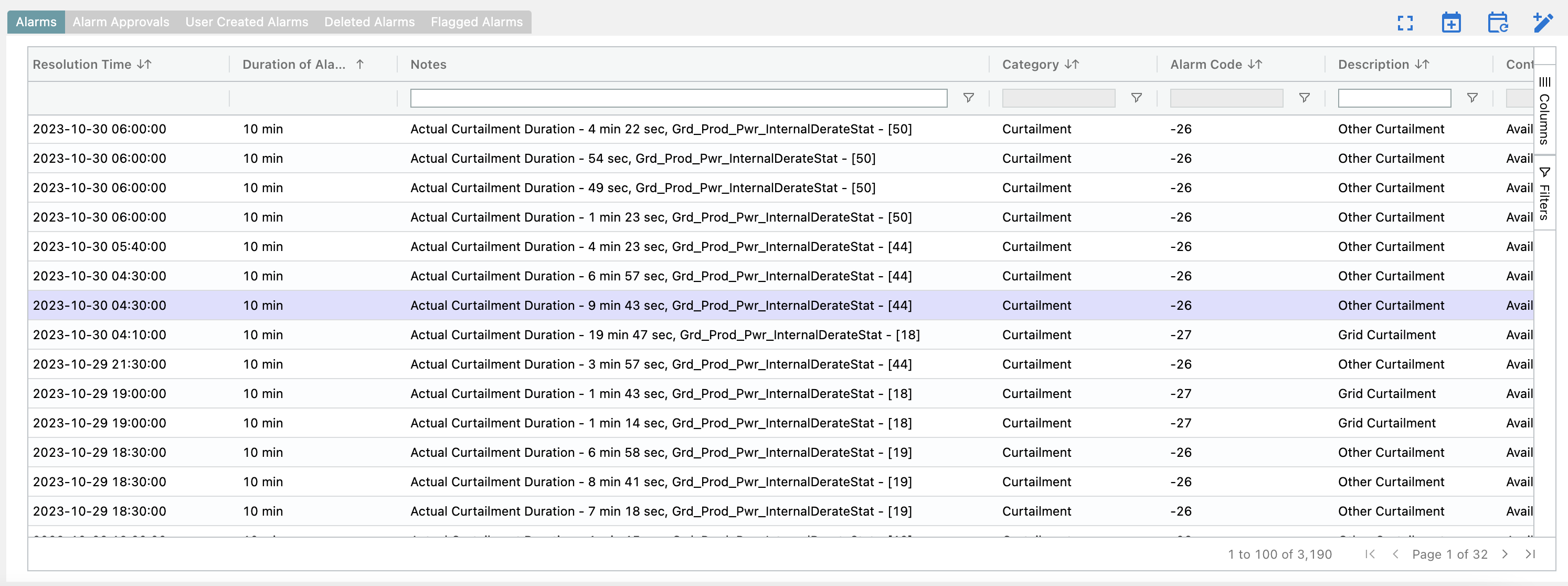Screen dimensions: 1568x586
Task: Switch to Alarm Approvals tab
Action: [121, 22]
